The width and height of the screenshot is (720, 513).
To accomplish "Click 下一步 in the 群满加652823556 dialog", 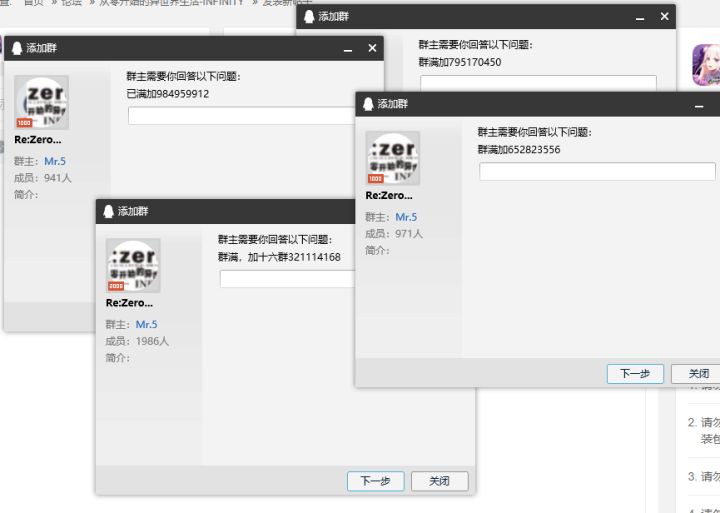I will click(x=635, y=374).
